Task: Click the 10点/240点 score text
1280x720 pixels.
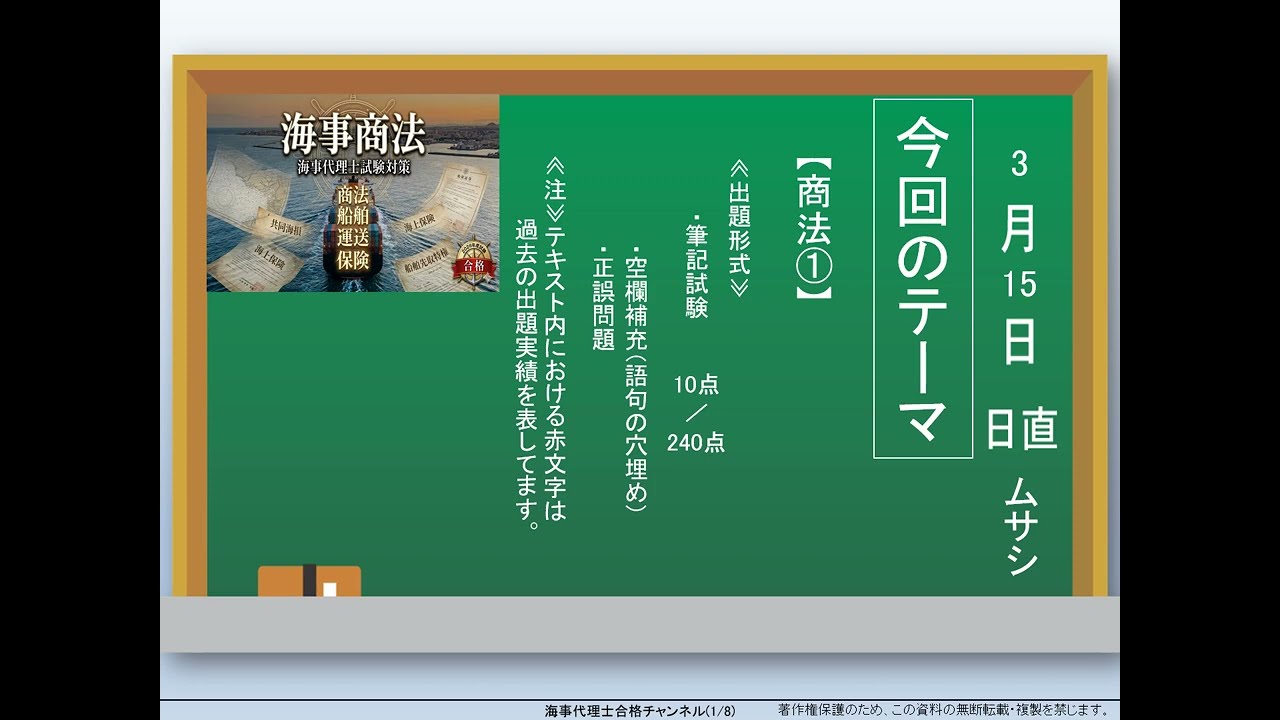Action: point(696,412)
